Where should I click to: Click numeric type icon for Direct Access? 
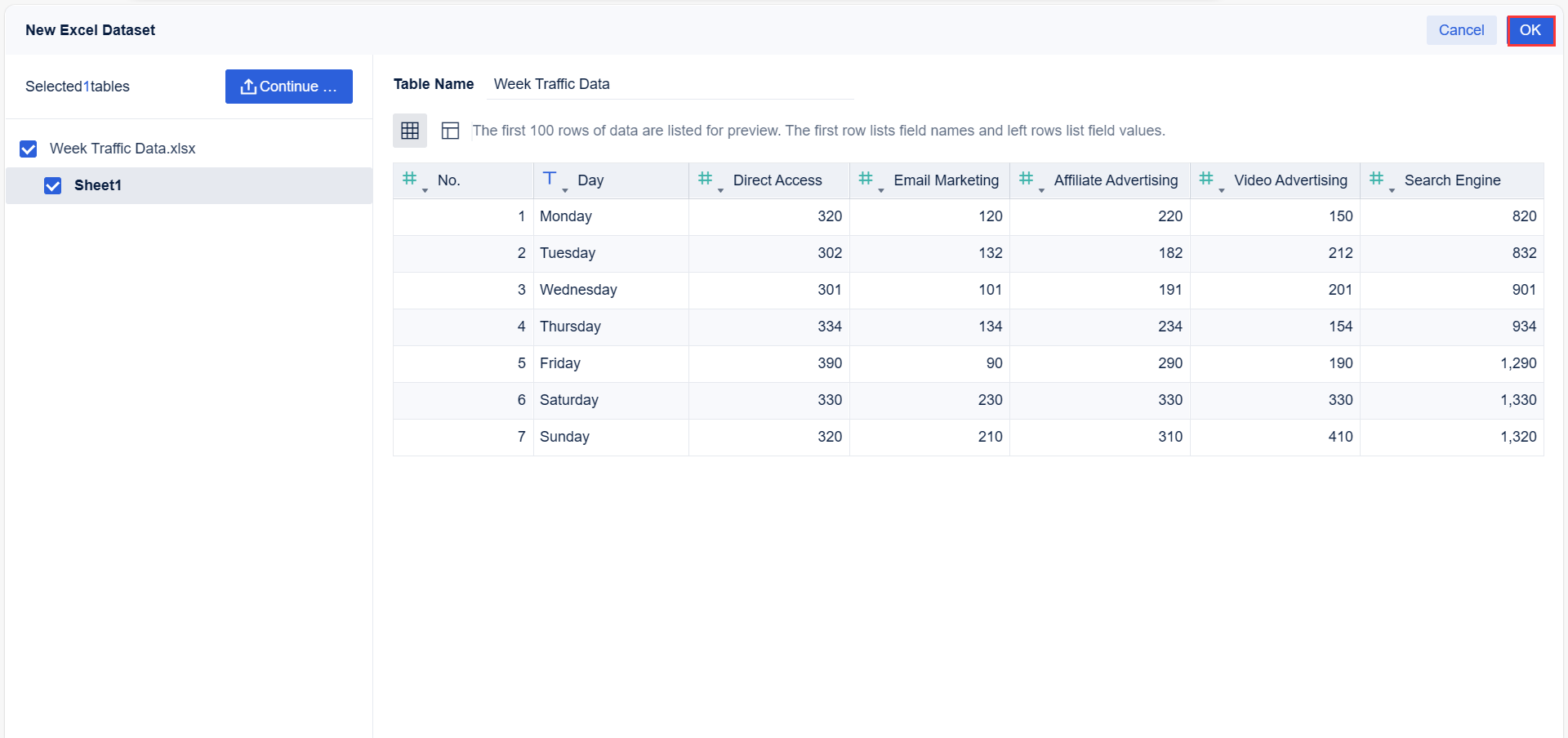tap(706, 179)
